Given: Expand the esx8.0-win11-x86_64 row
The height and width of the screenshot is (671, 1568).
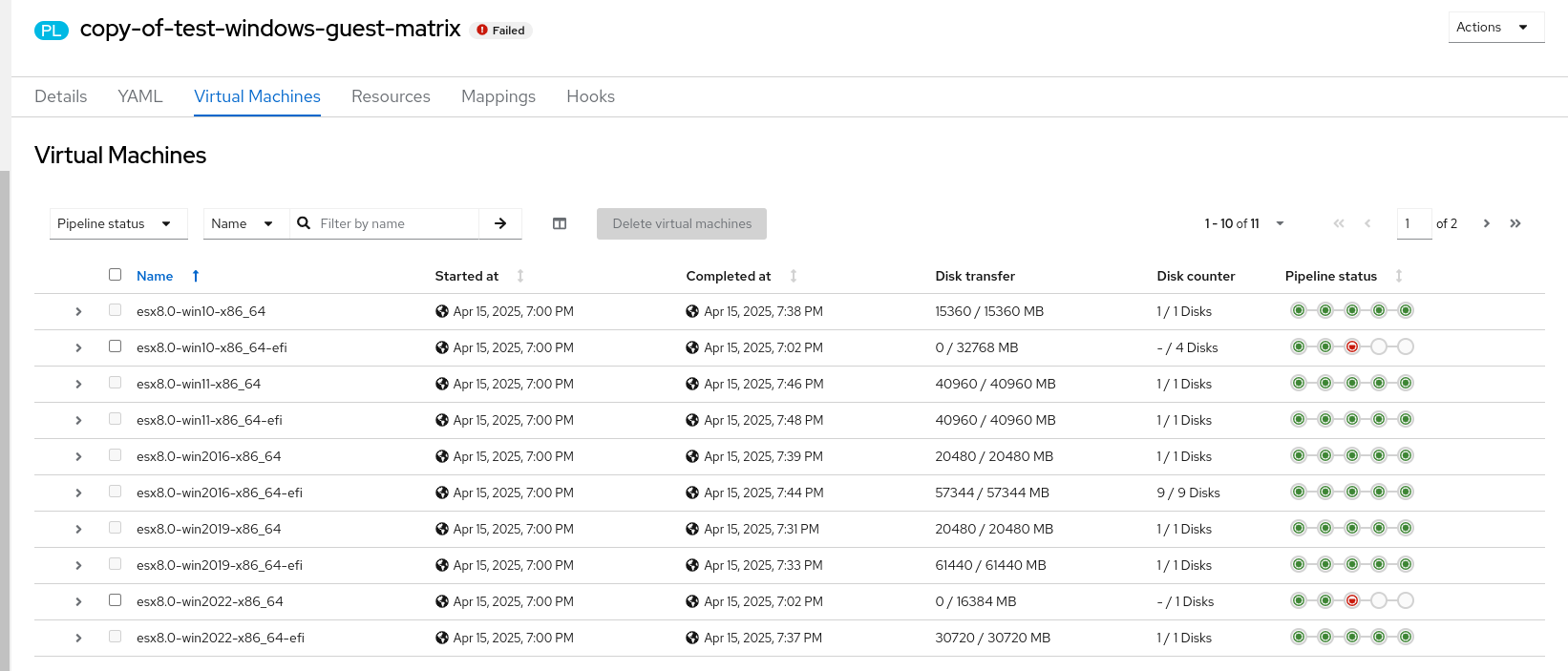Looking at the screenshot, I should [78, 384].
